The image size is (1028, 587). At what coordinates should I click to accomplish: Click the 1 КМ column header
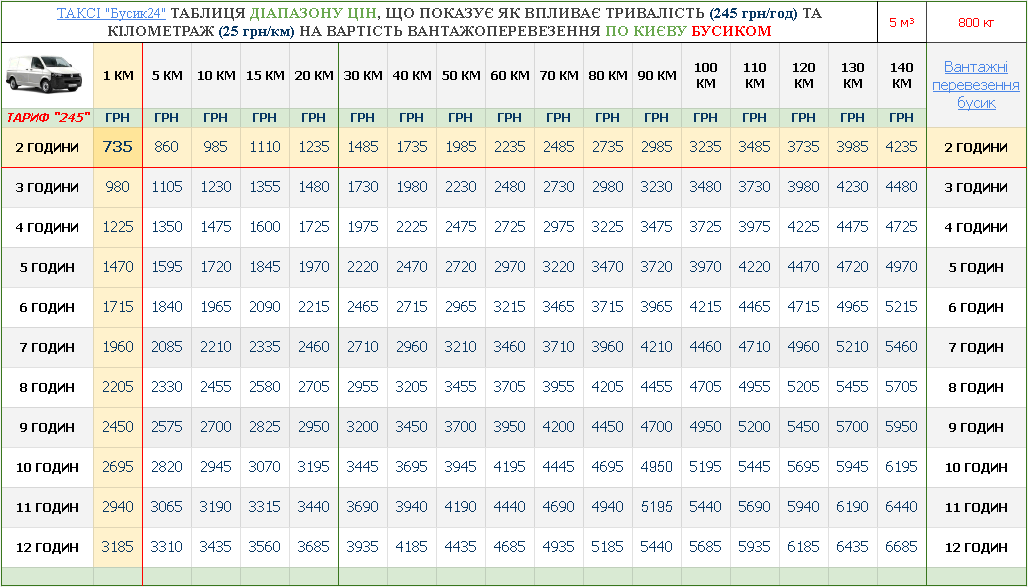118,76
